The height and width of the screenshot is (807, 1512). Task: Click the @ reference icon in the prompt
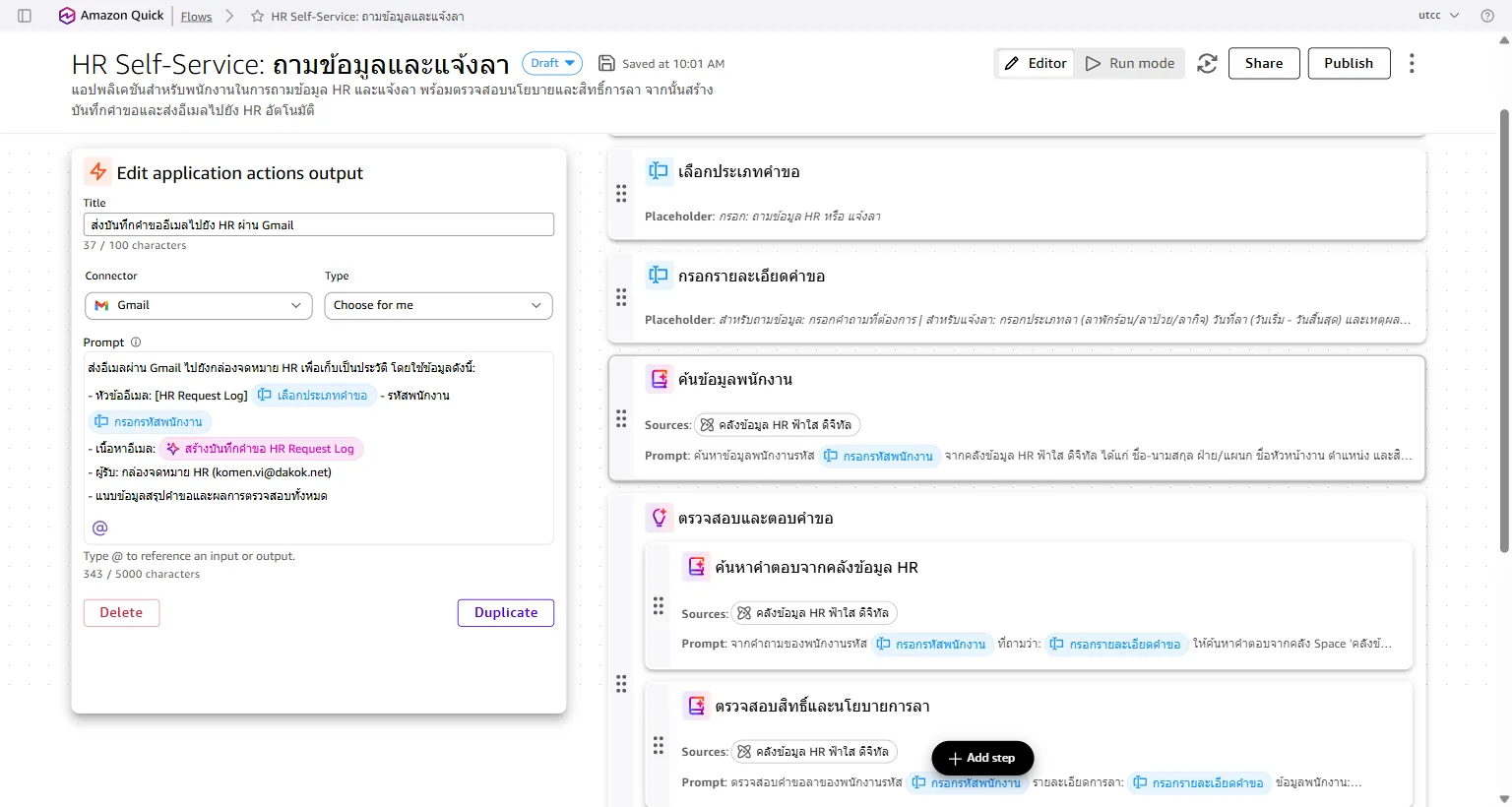click(99, 528)
